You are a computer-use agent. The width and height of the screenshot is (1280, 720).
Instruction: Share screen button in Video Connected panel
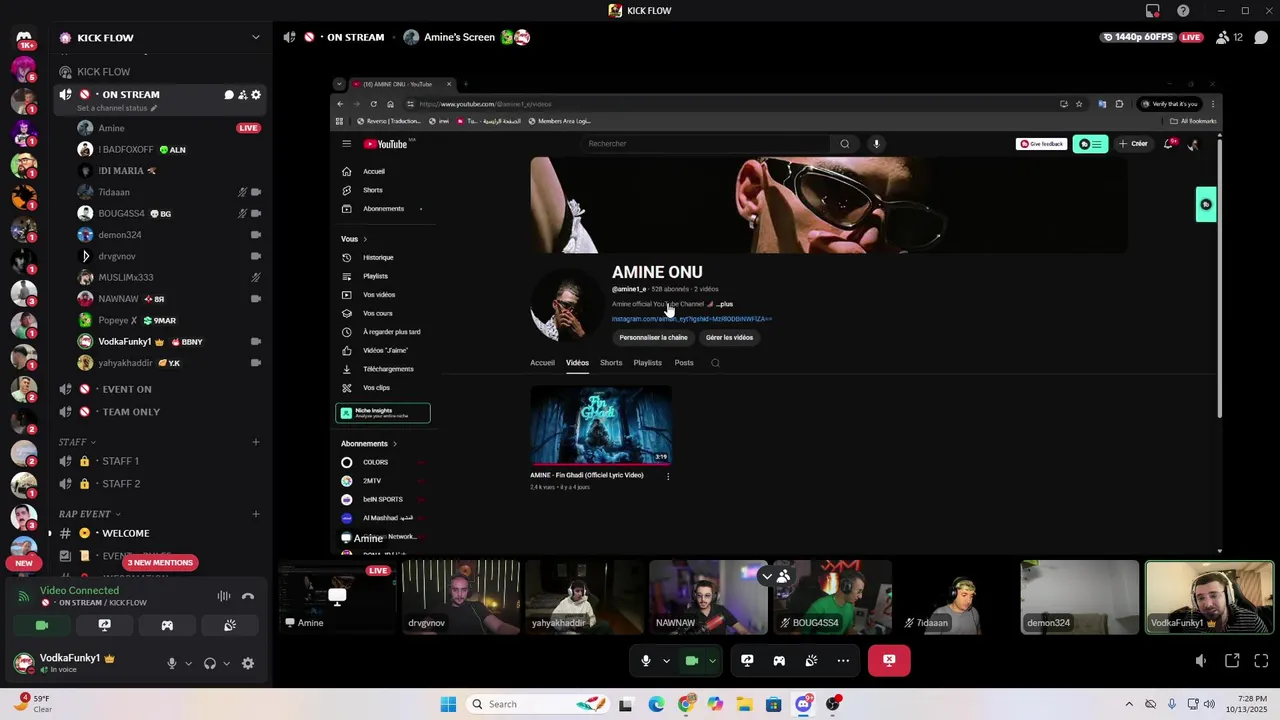[x=104, y=625]
